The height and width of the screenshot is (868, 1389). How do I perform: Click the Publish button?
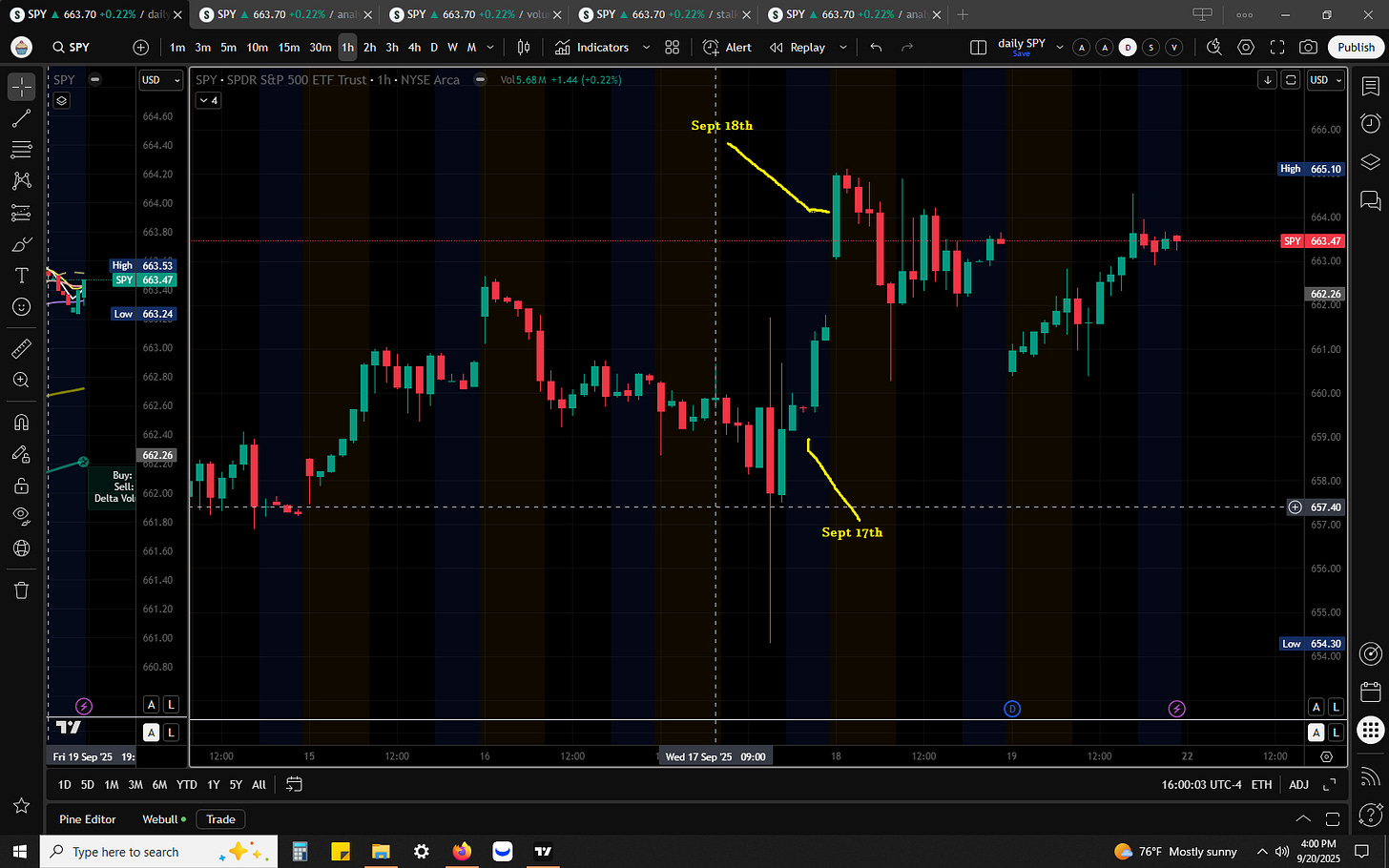pos(1356,47)
